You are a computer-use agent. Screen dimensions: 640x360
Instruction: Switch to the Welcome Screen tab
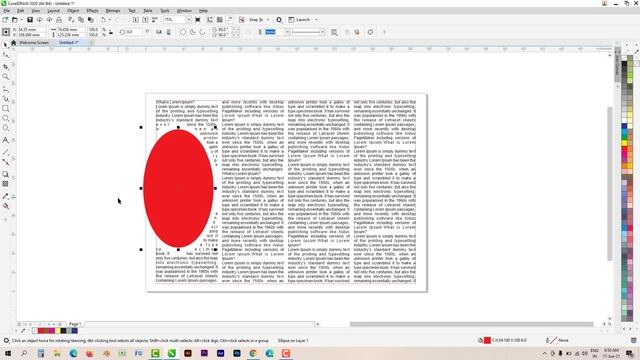pyautogui.click(x=34, y=42)
